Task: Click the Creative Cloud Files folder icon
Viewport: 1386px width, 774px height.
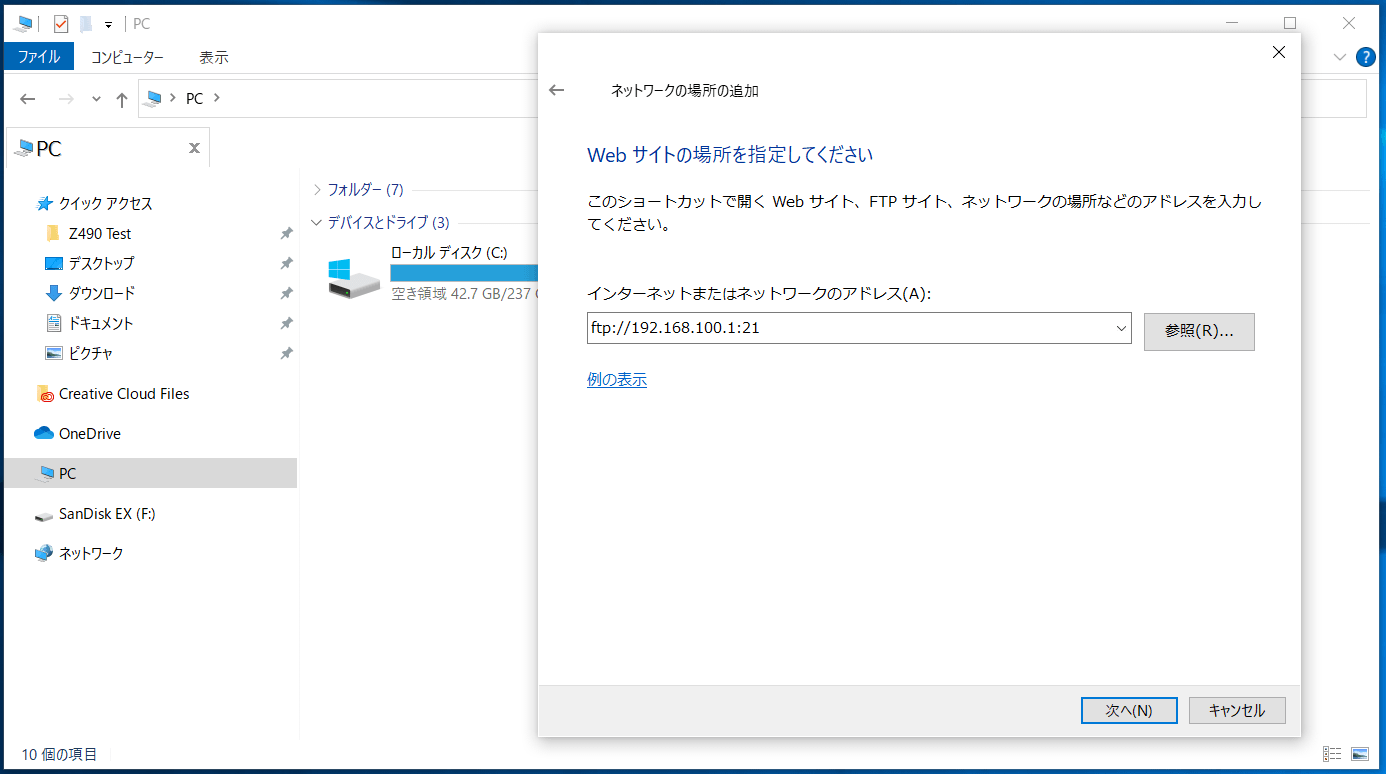Action: (x=44, y=394)
